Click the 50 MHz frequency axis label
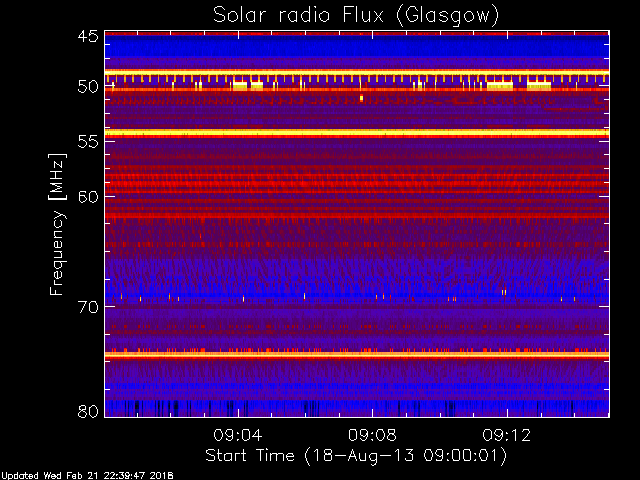The image size is (640, 480). coord(88,87)
